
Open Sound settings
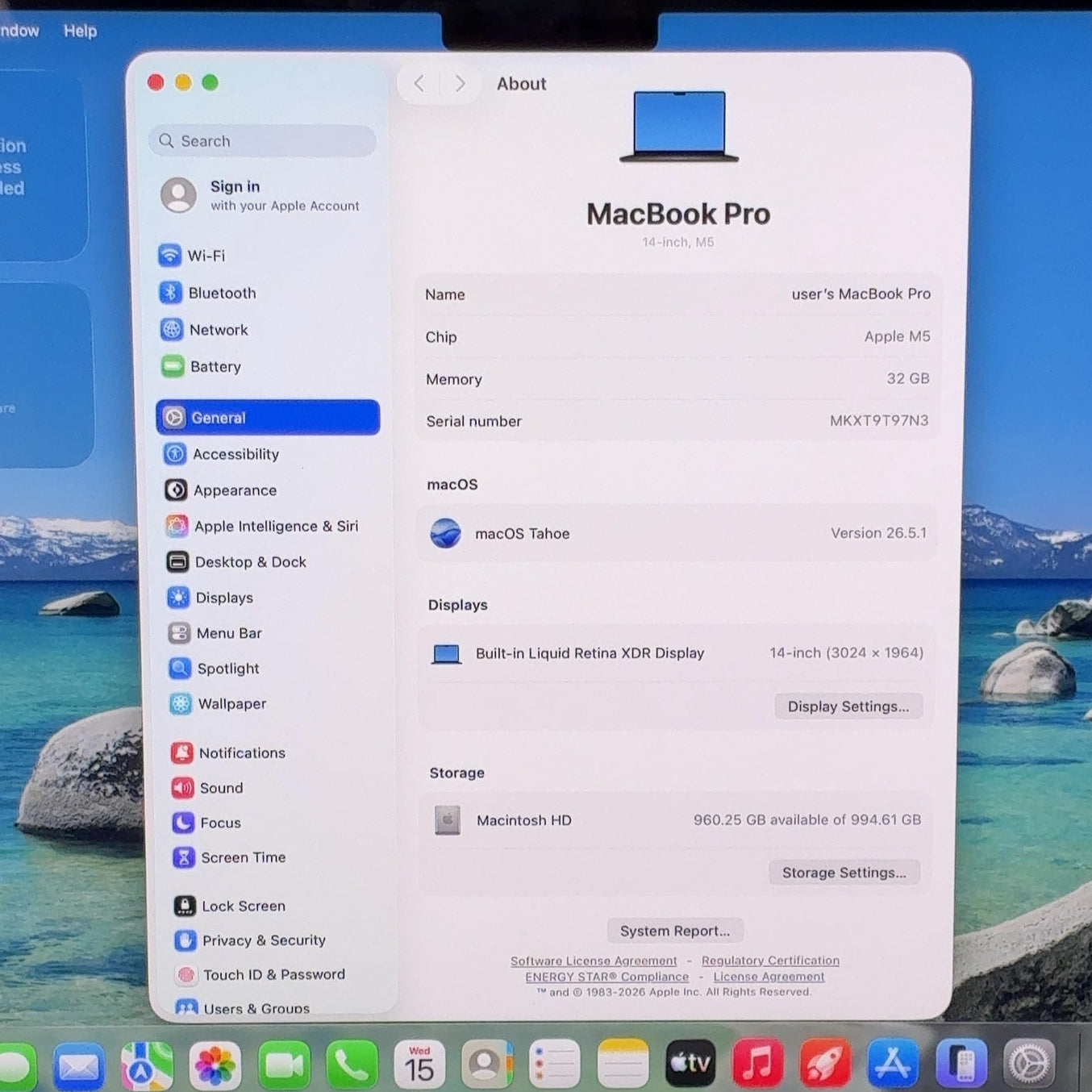(x=207, y=788)
